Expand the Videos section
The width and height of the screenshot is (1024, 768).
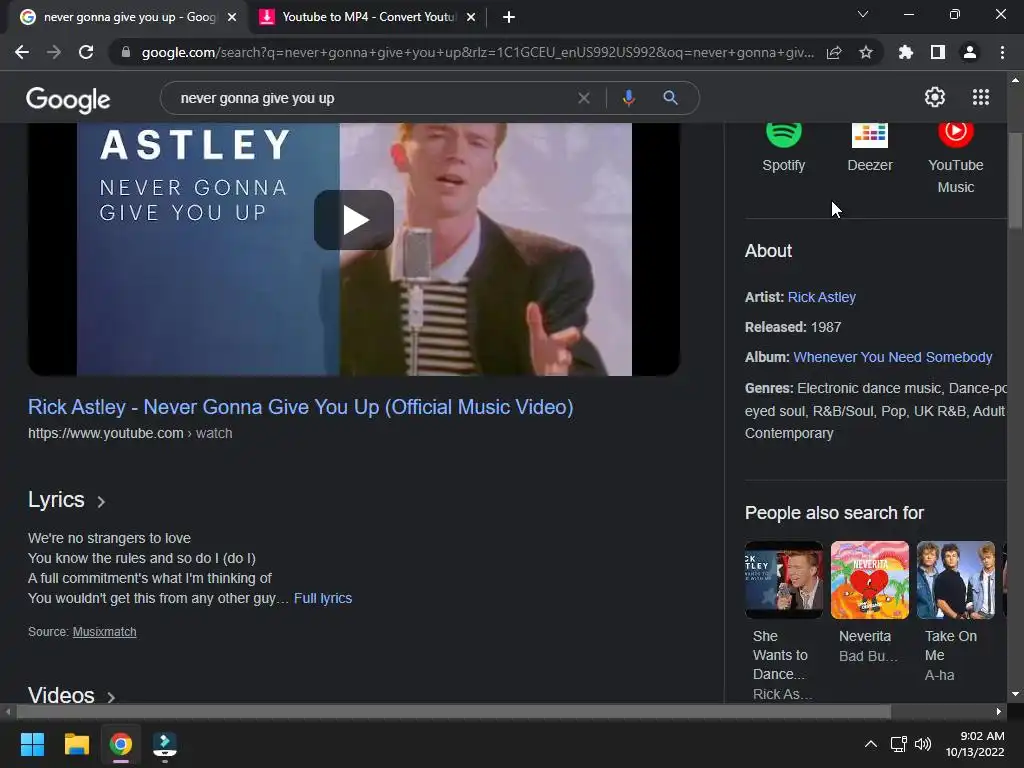(x=72, y=695)
